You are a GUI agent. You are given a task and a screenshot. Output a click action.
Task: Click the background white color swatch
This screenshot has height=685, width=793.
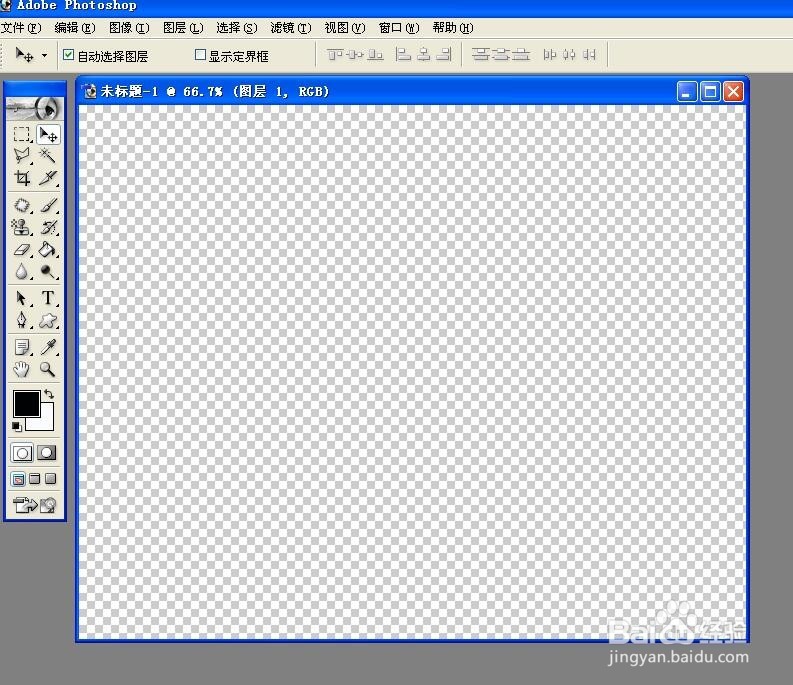click(46, 422)
